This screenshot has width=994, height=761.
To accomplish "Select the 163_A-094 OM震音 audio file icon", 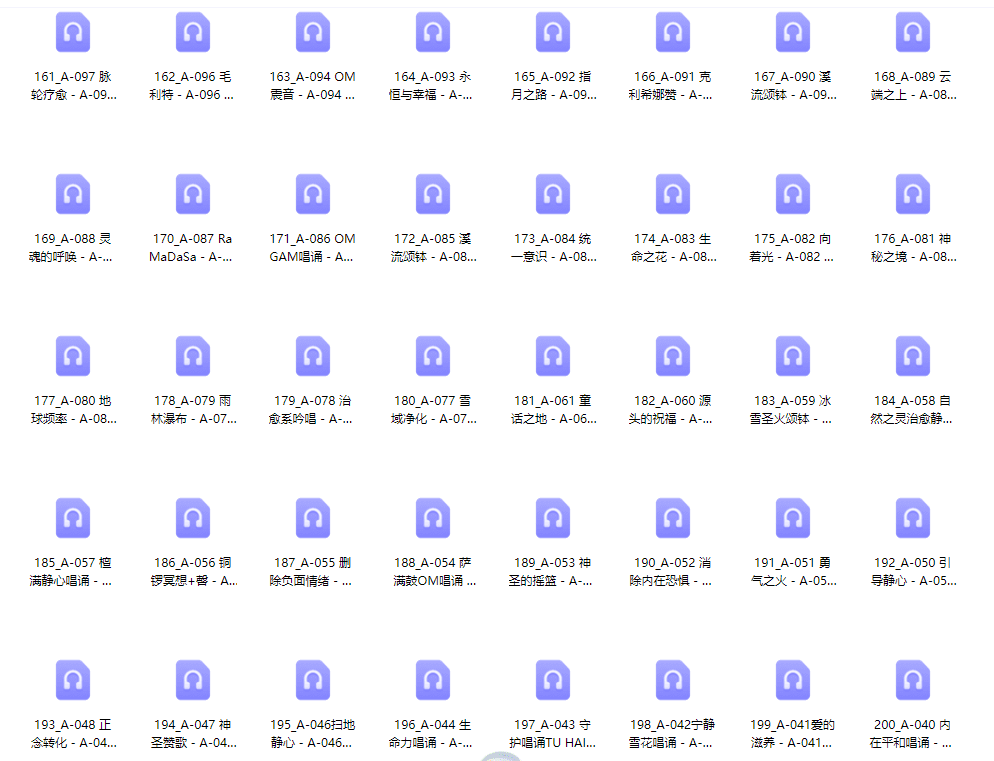I will (x=313, y=33).
